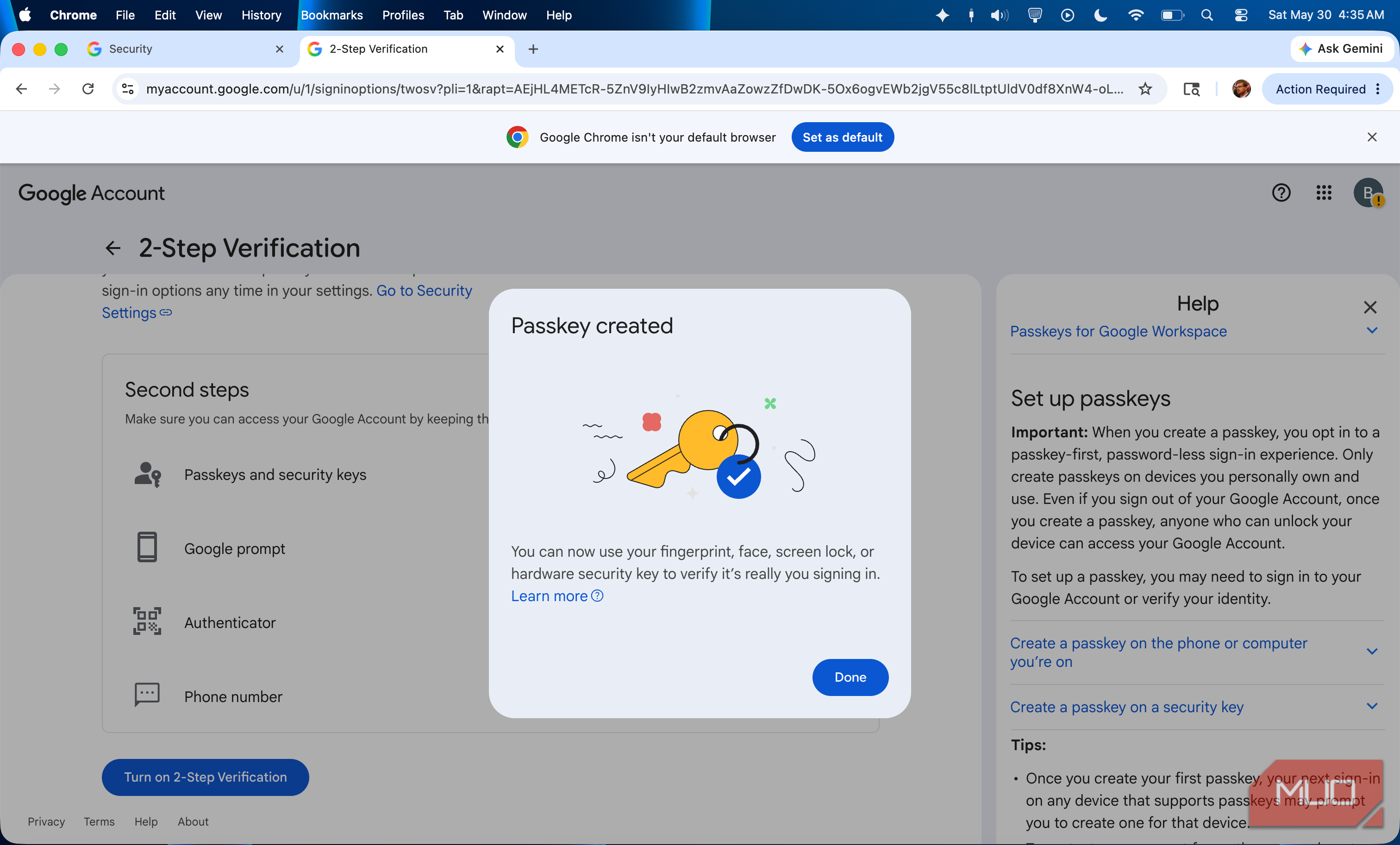The height and width of the screenshot is (845, 1400).
Task: Bookmark this page with star icon
Action: coord(1145,89)
